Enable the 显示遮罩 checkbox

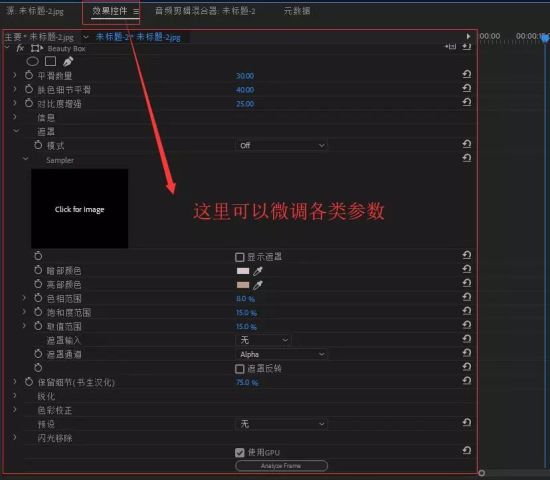240,257
